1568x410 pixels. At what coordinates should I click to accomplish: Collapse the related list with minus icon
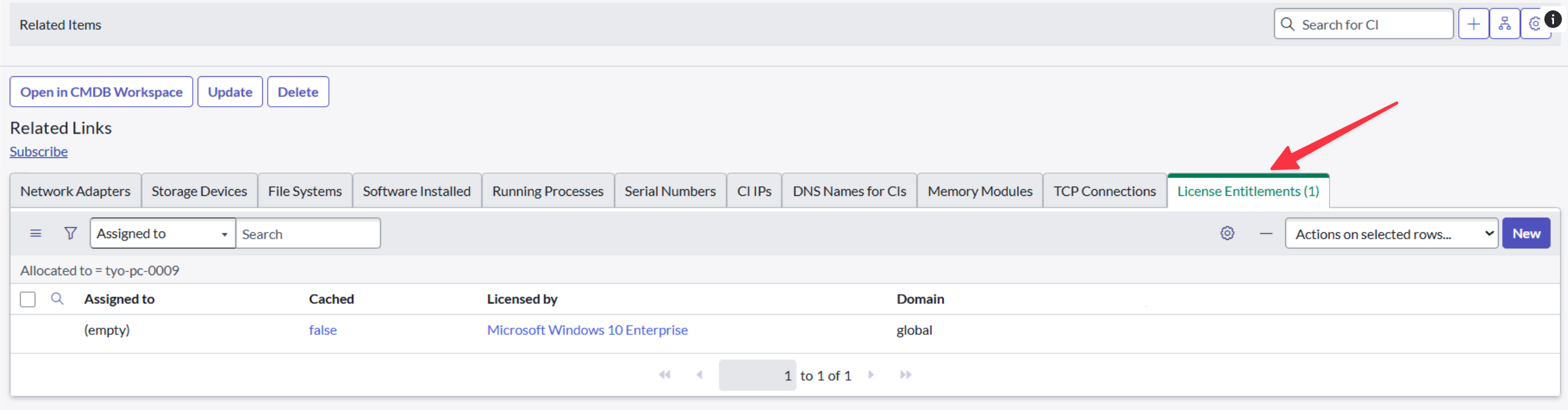[1266, 234]
